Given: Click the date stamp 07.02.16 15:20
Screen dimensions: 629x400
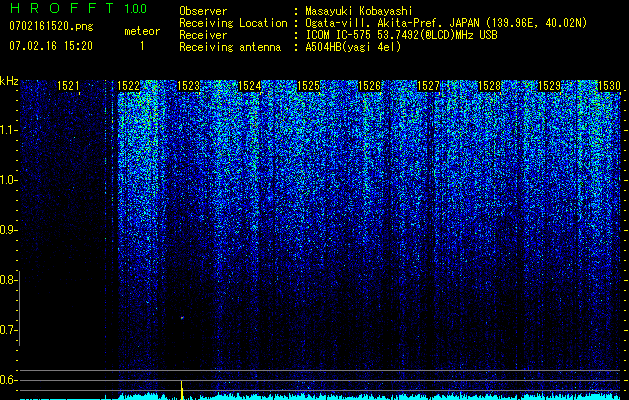Looking at the screenshot, I should (x=51, y=46).
